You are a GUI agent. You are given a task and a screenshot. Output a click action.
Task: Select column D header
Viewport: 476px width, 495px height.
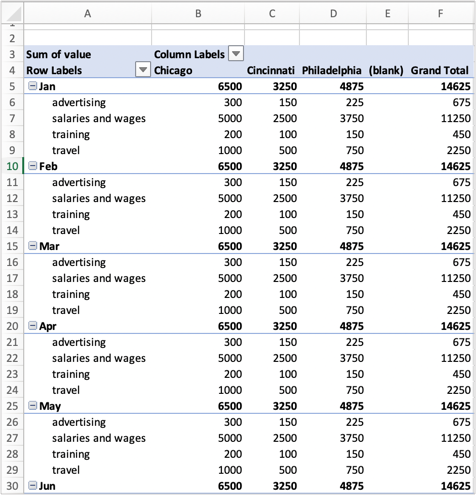[333, 13]
